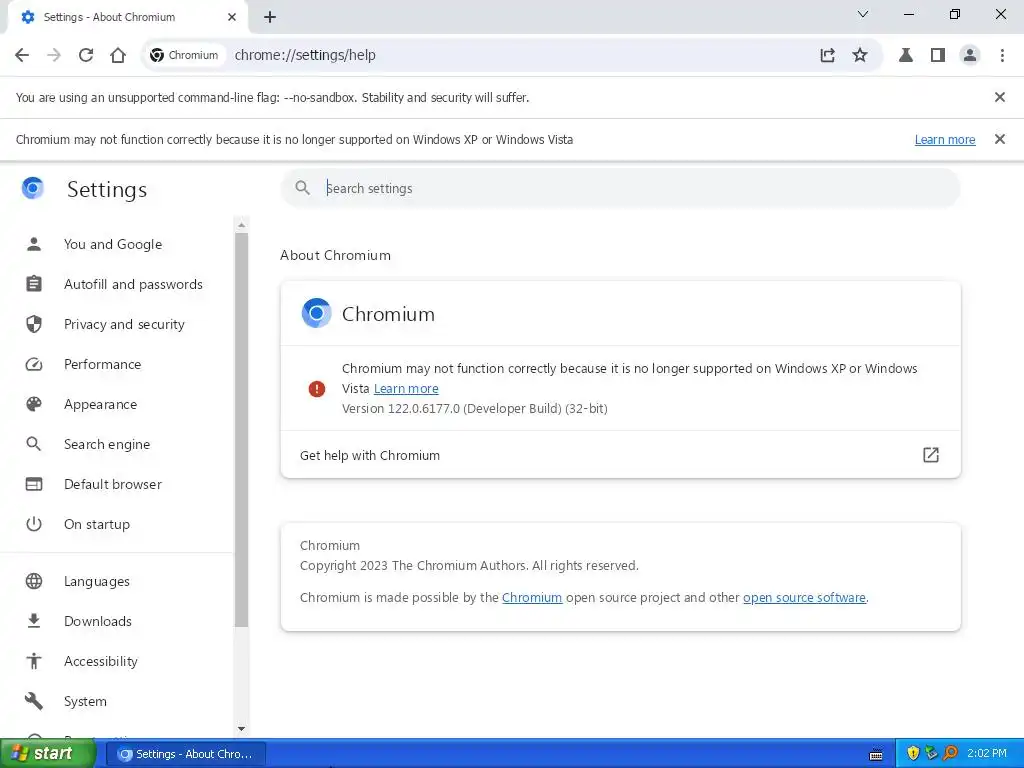The width and height of the screenshot is (1024, 768).
Task: Click sidebar scrollbar up arrow
Action: [242, 225]
